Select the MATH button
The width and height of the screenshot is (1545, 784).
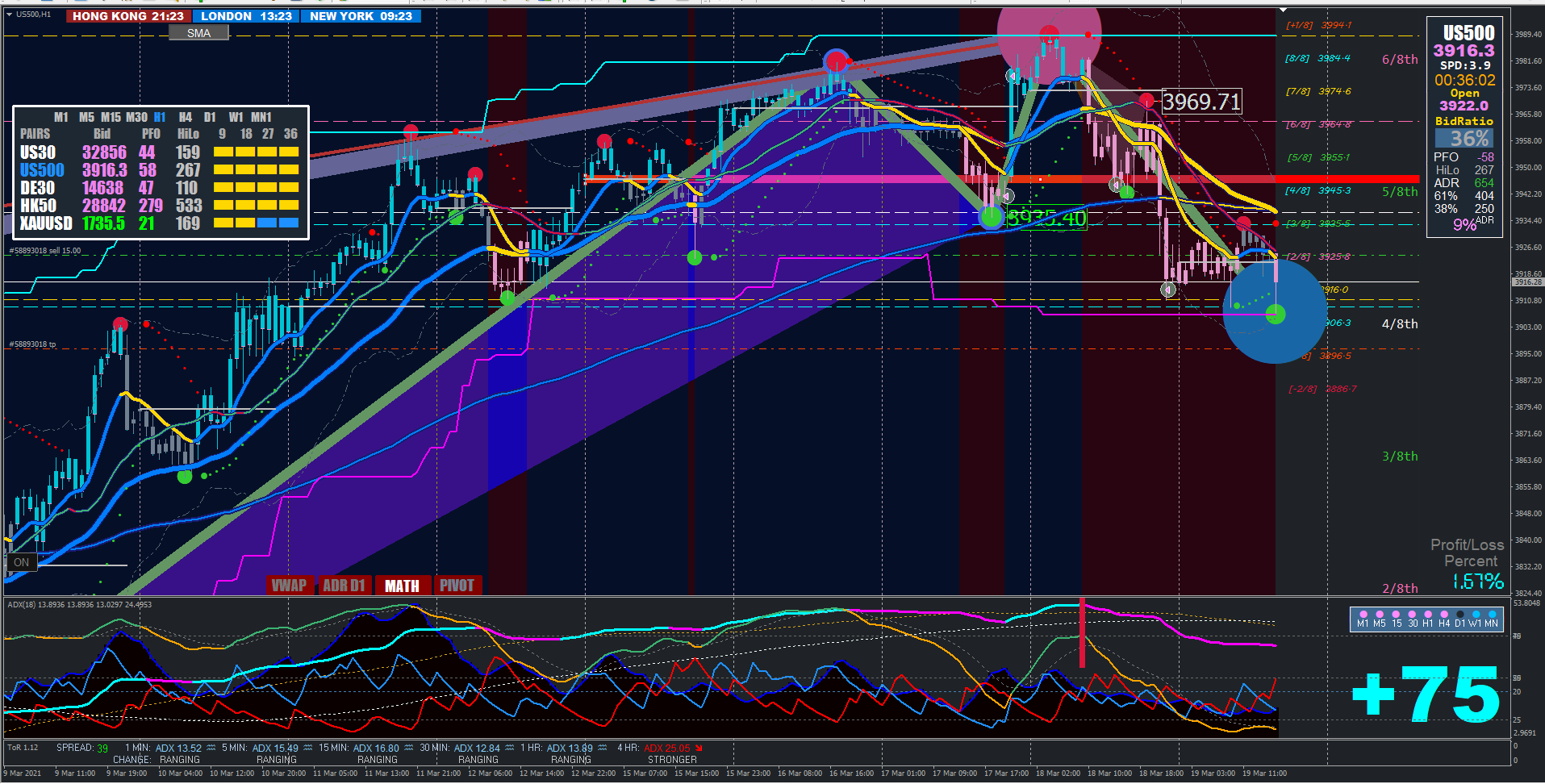pyautogui.click(x=402, y=586)
